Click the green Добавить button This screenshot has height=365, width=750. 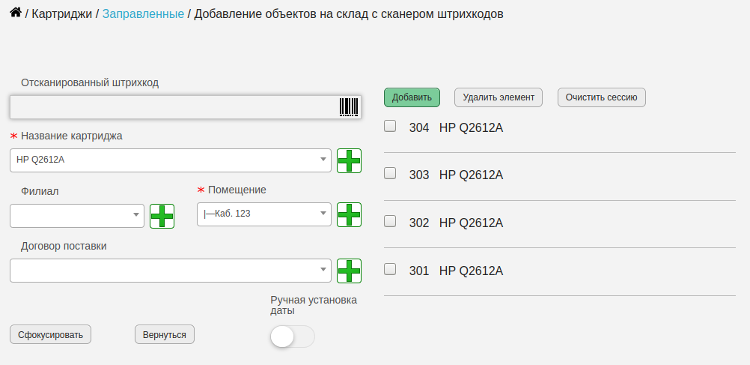click(412, 97)
